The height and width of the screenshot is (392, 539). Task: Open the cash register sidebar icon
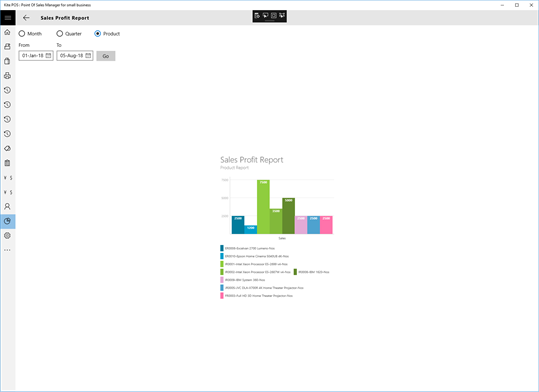7,47
